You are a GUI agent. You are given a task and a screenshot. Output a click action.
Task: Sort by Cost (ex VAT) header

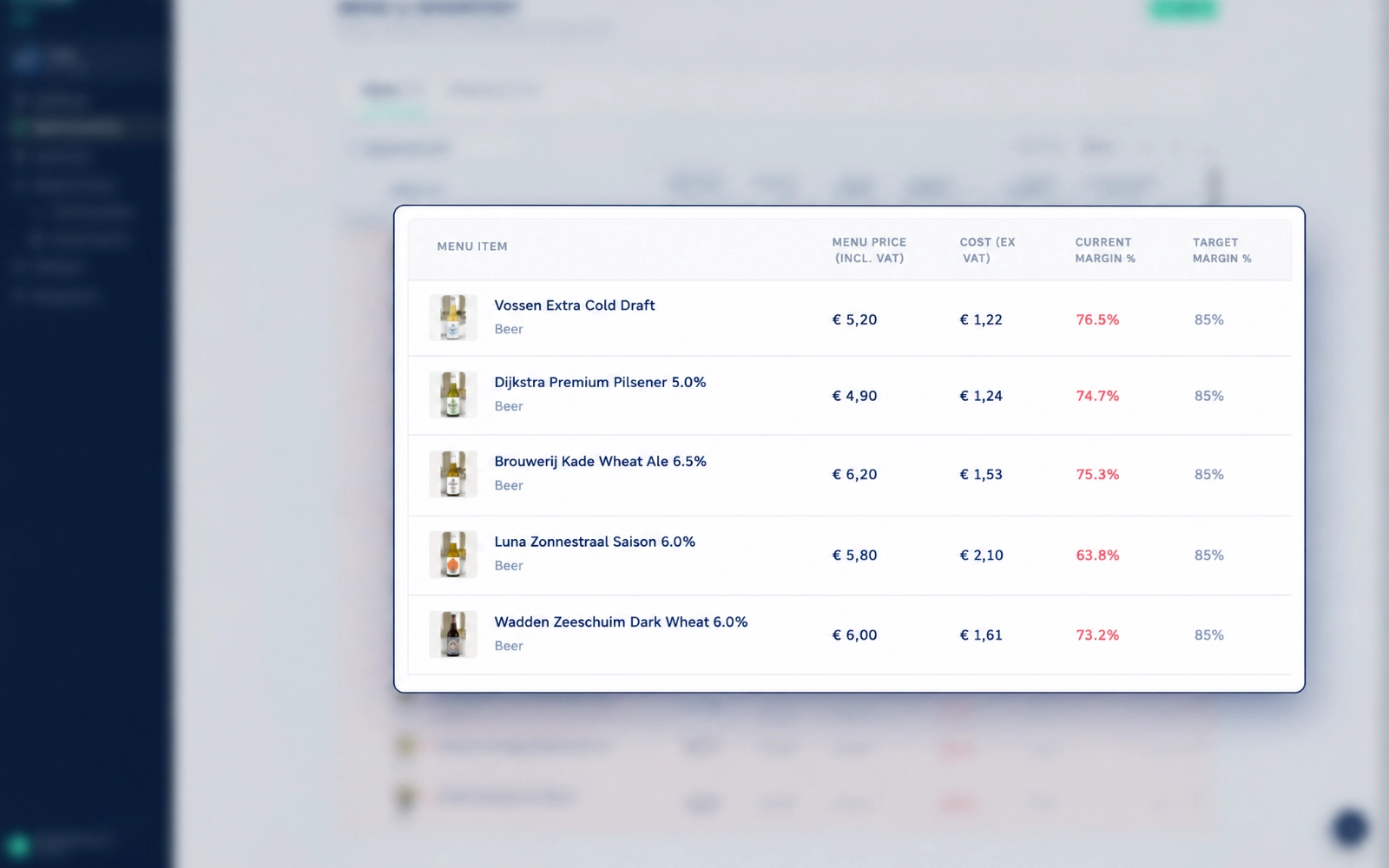987,250
